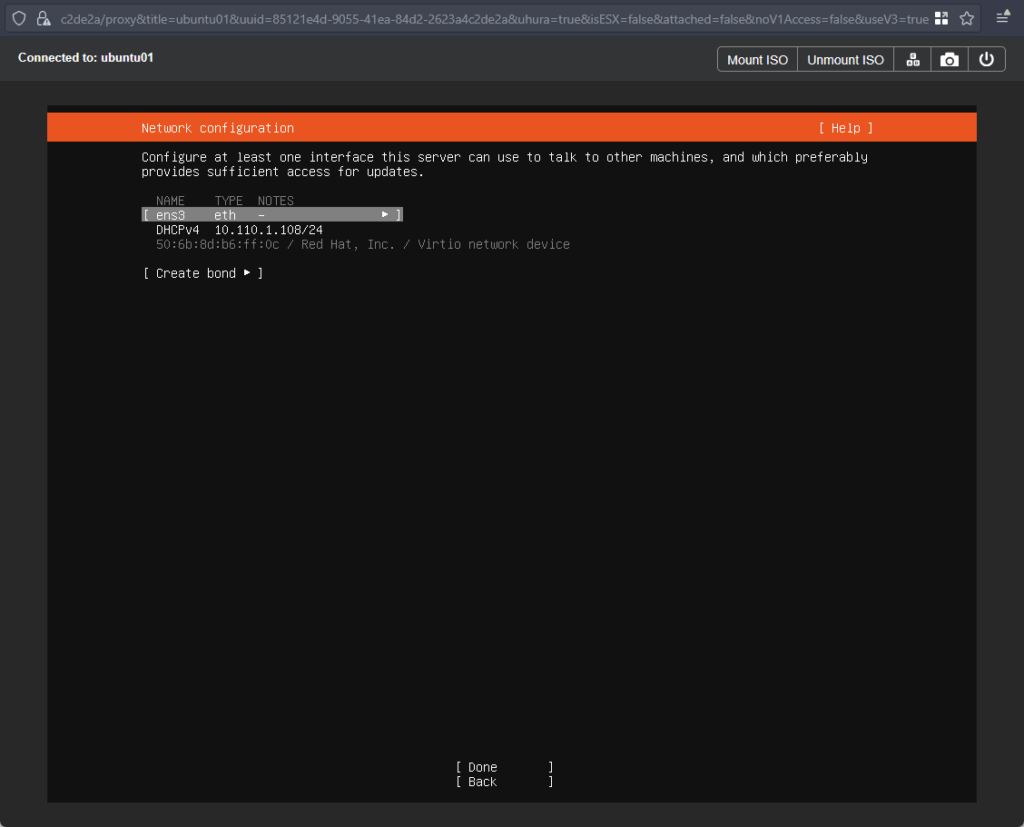Click the grid icon in address bar
The image size is (1024, 827).
tap(941, 18)
